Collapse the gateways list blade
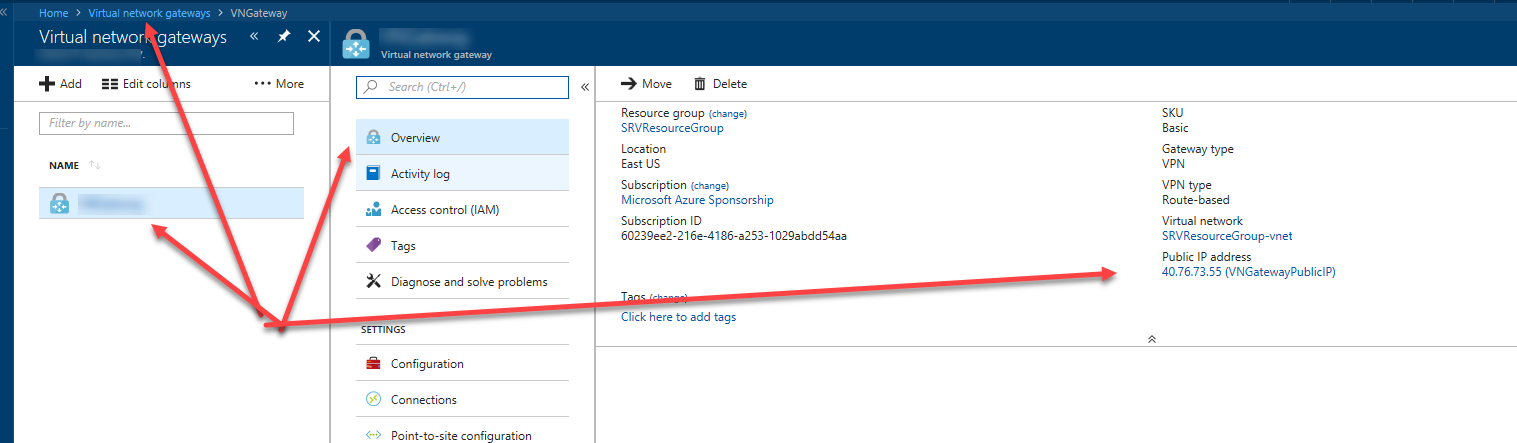This screenshot has height=443, width=1517. pyautogui.click(x=254, y=37)
